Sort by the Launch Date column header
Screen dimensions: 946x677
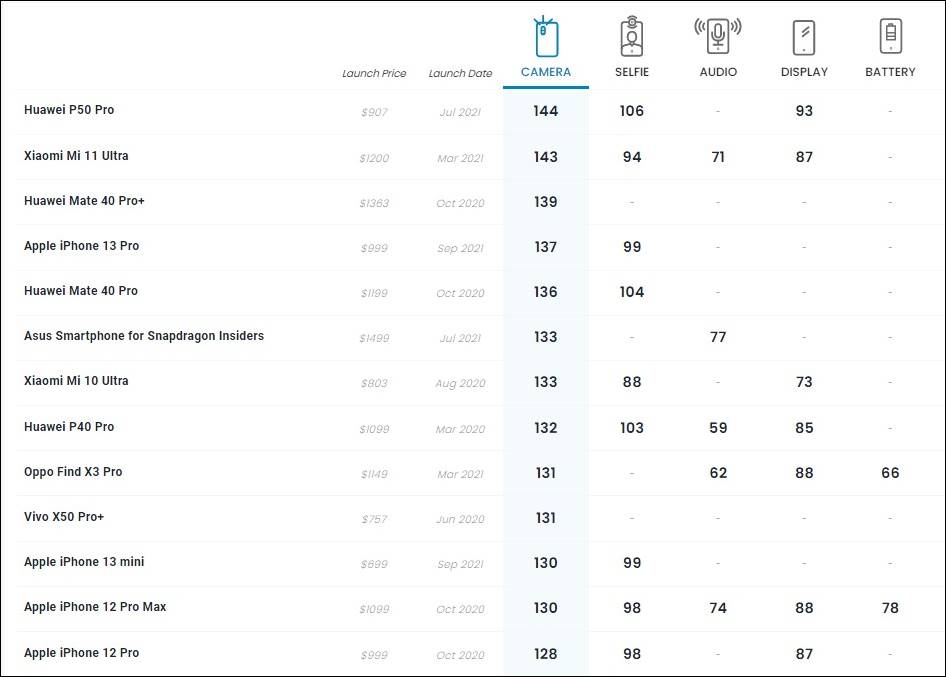click(460, 73)
